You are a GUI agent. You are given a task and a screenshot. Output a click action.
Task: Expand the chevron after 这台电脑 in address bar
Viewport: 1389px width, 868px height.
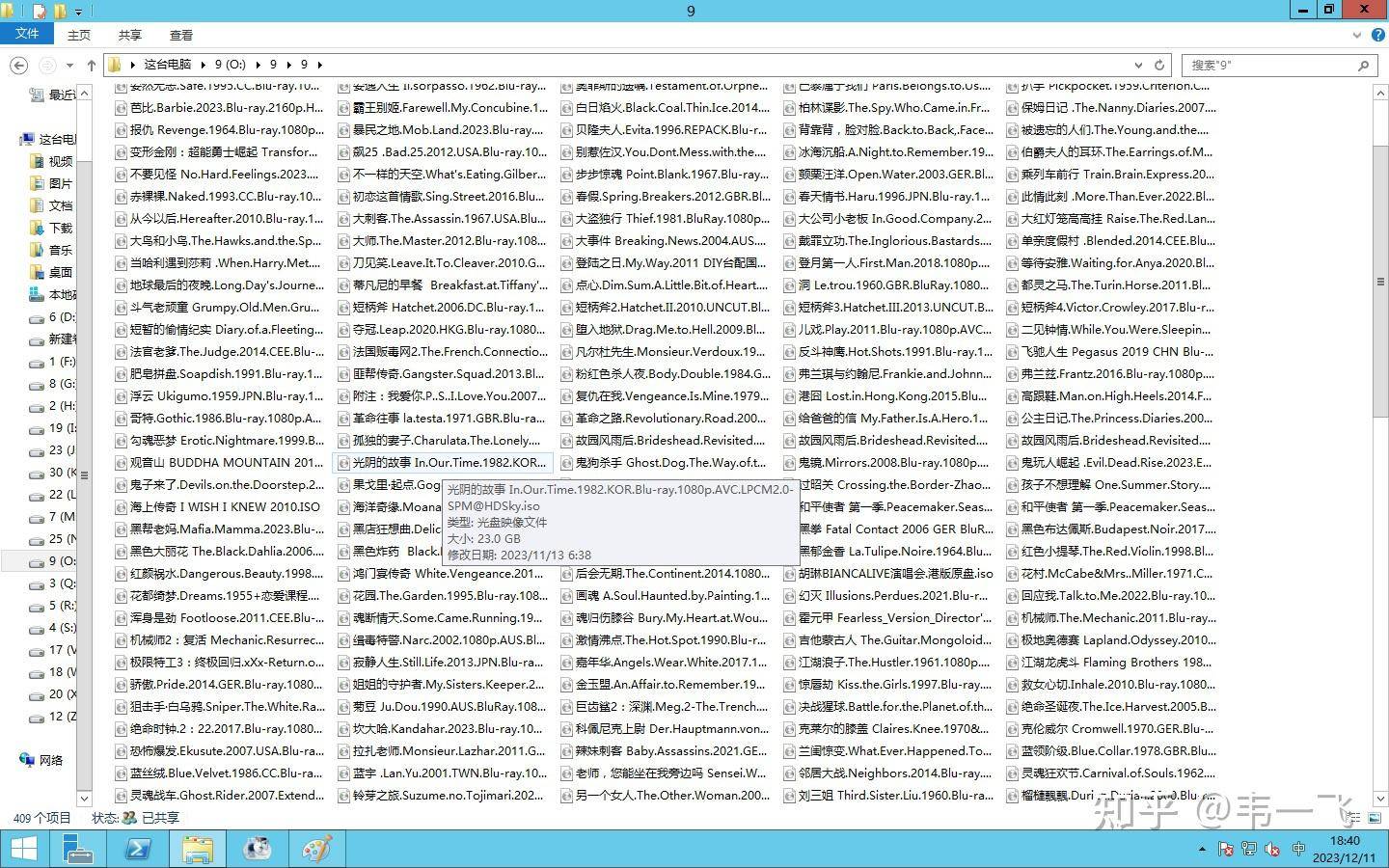tap(203, 65)
